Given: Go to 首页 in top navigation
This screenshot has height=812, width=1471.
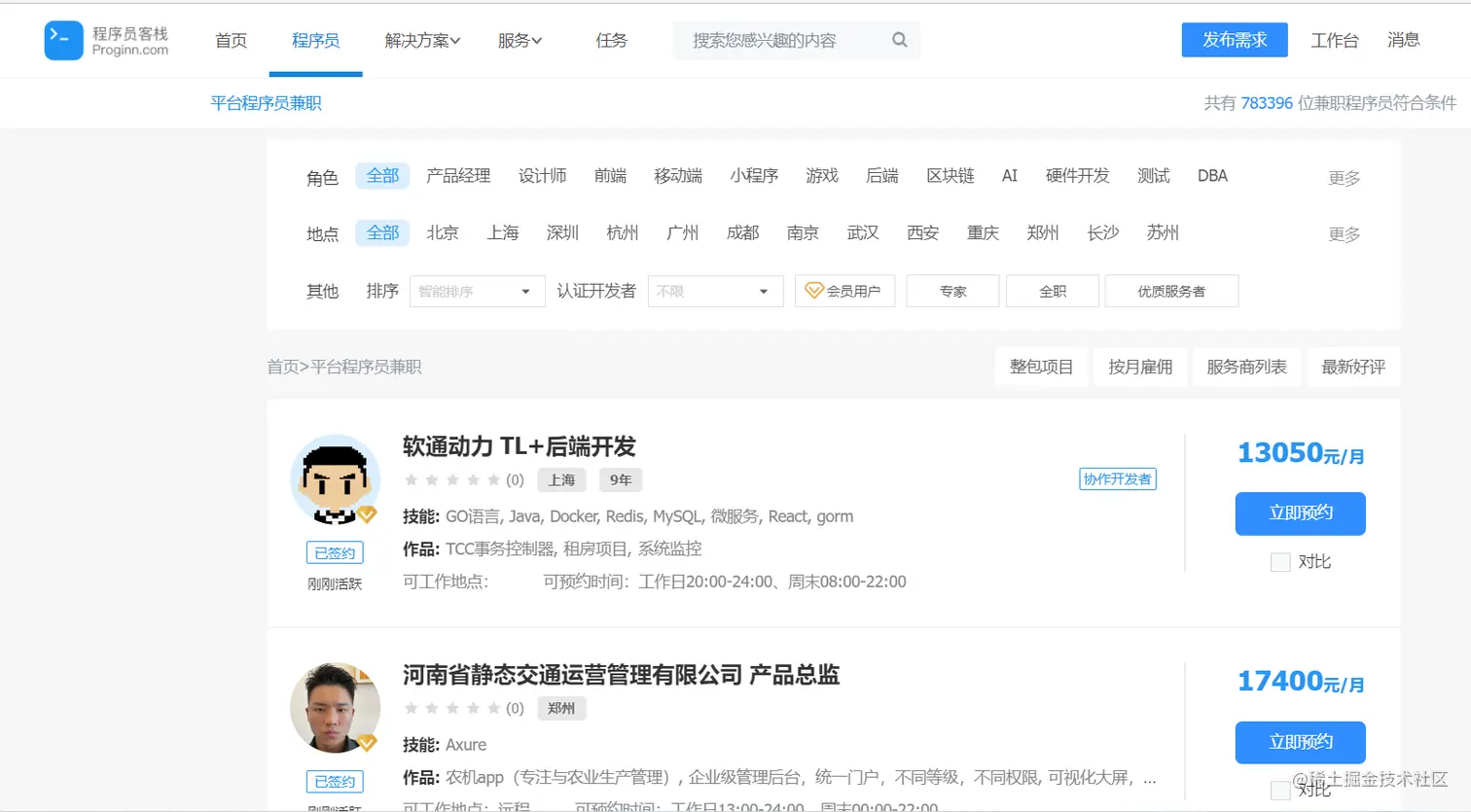Looking at the screenshot, I should pyautogui.click(x=231, y=40).
